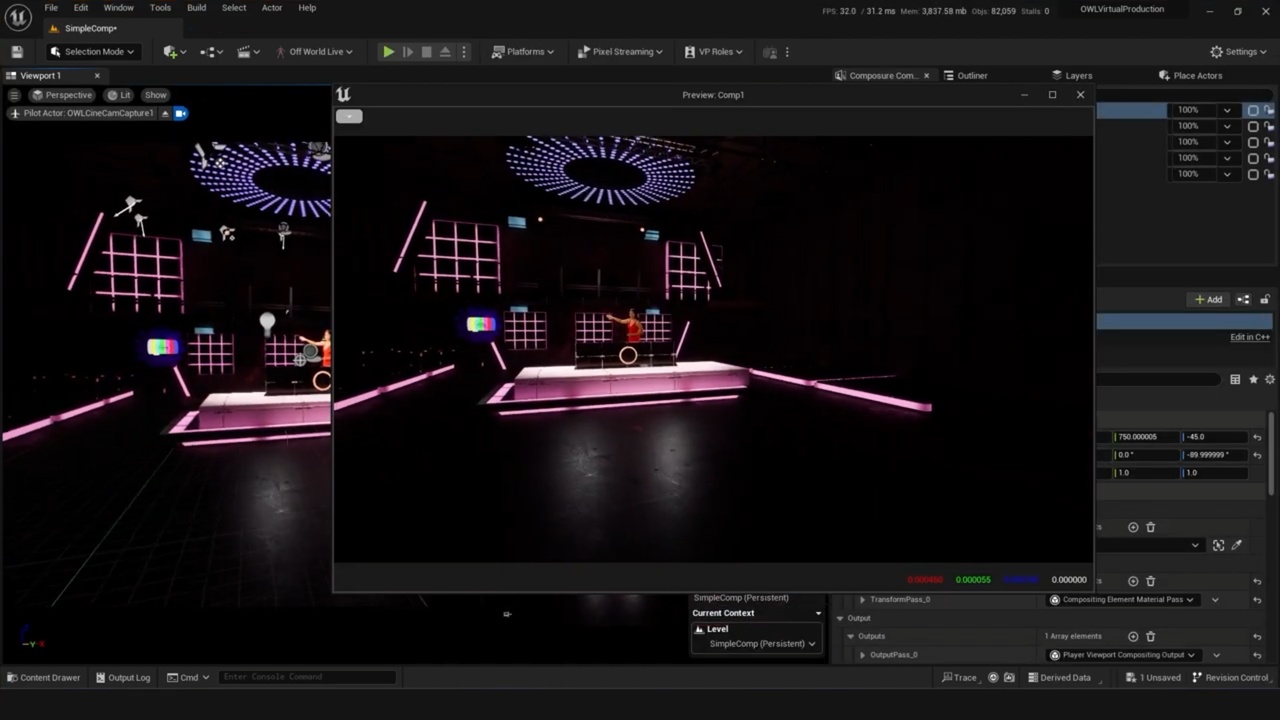This screenshot has width=1280, height=720.
Task: Click the eject icon beside Pilot Actor
Action: click(165, 114)
